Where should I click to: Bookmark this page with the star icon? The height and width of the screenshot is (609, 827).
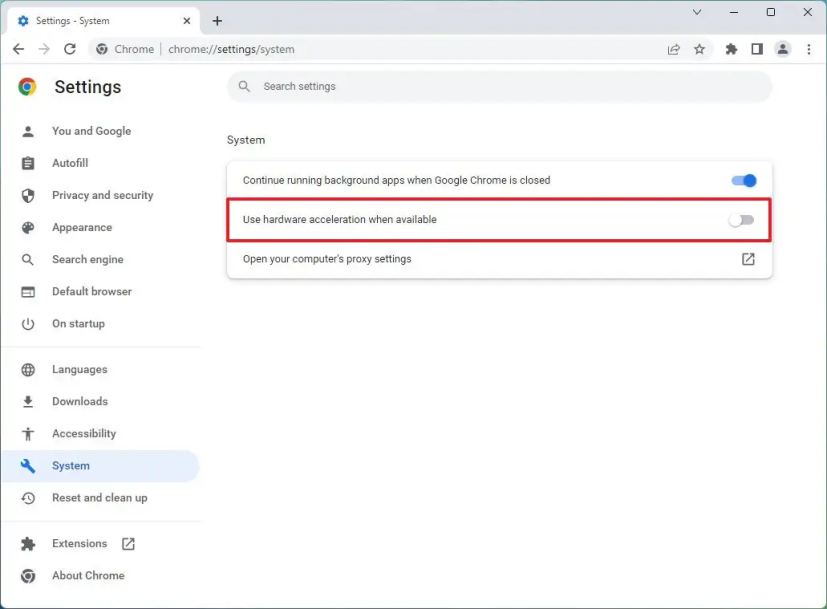tap(699, 50)
